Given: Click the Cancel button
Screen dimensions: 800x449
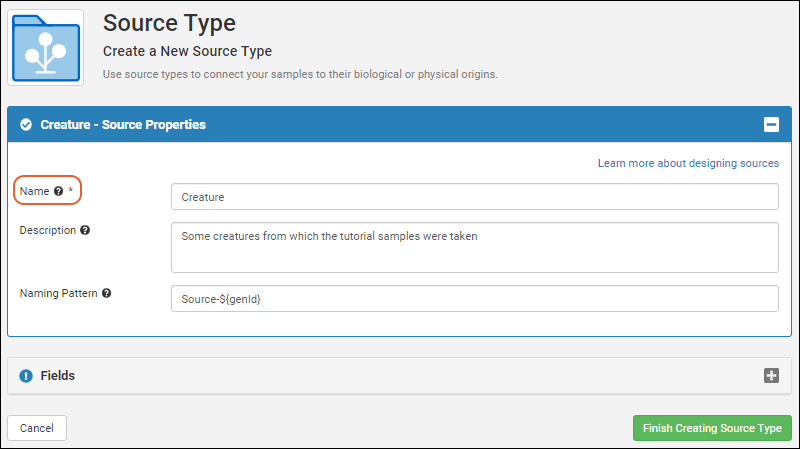Looking at the screenshot, I should click(37, 428).
